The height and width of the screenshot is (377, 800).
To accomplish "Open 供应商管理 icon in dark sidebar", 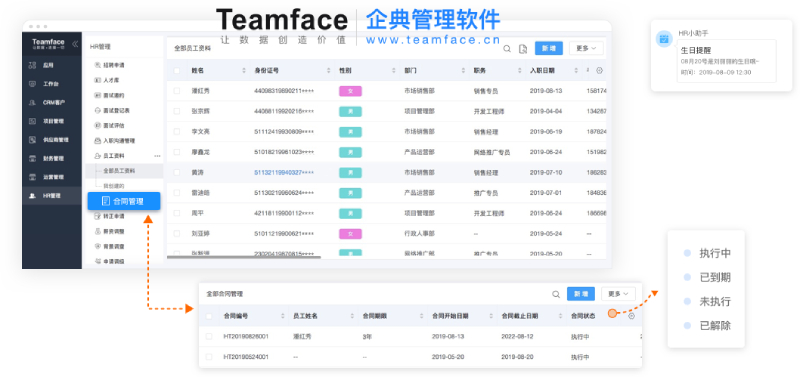I will point(33,140).
